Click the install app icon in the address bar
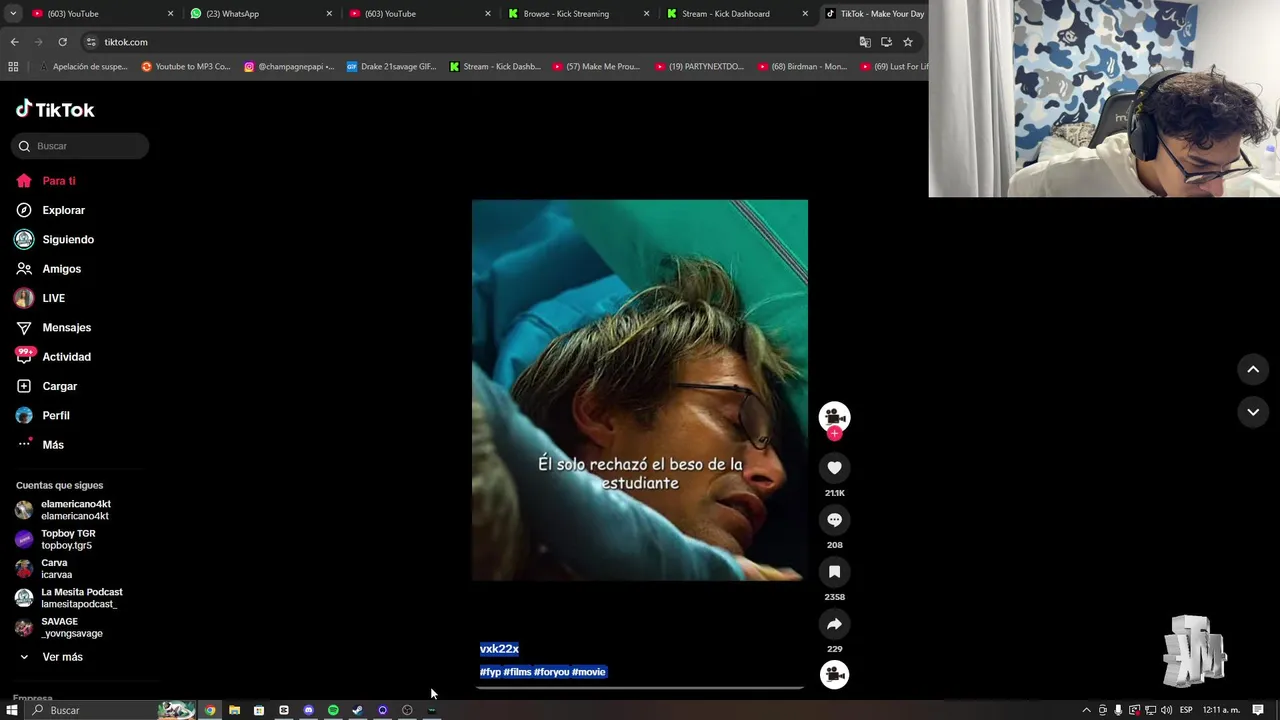 click(x=886, y=42)
